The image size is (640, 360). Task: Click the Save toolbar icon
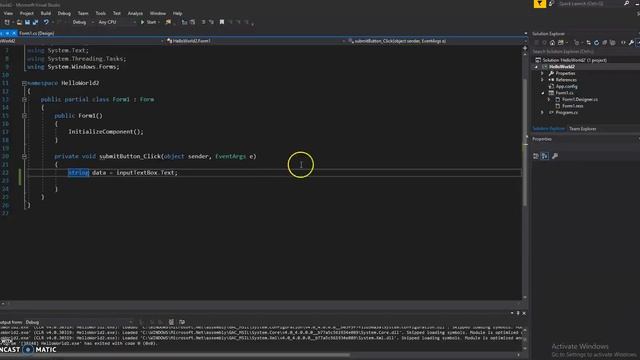click(27, 22)
